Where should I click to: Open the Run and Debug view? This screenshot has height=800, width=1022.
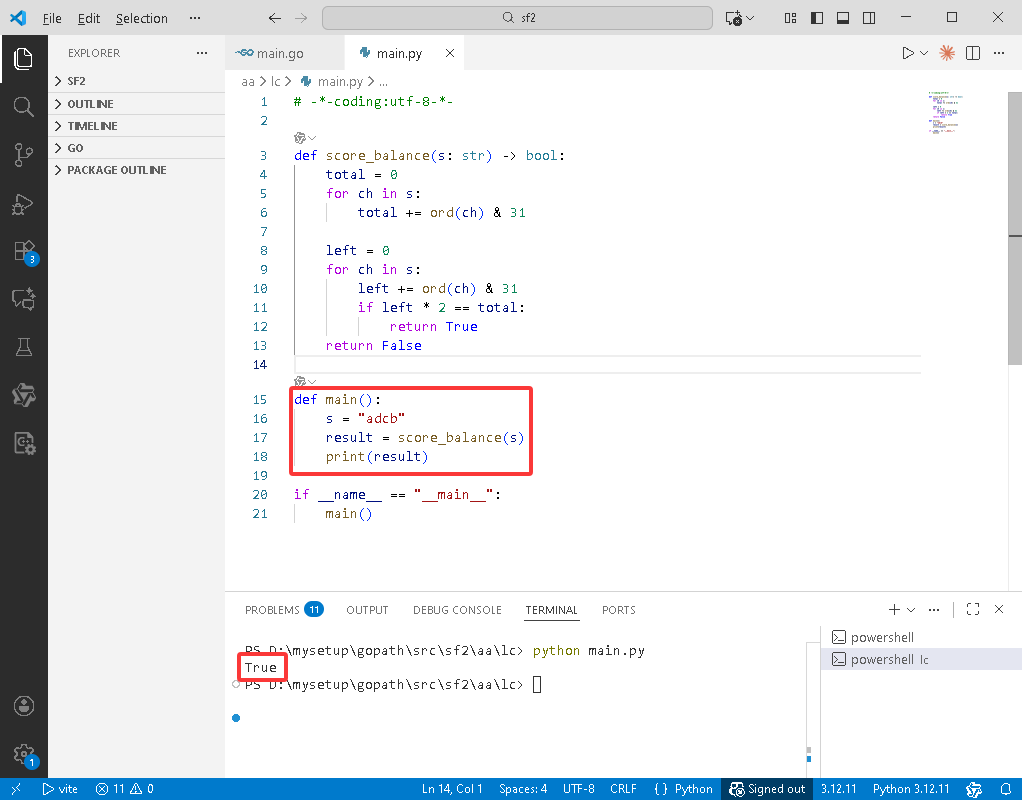(23, 204)
